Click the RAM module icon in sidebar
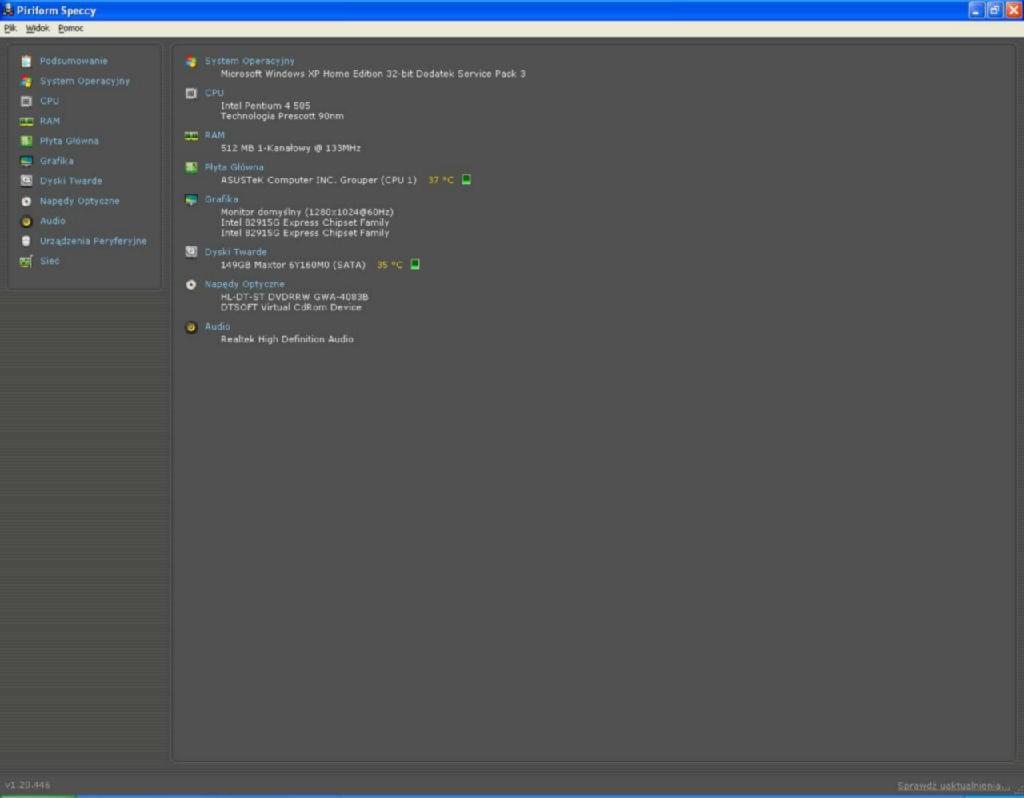This screenshot has width=1024, height=798. pyautogui.click(x=26, y=121)
